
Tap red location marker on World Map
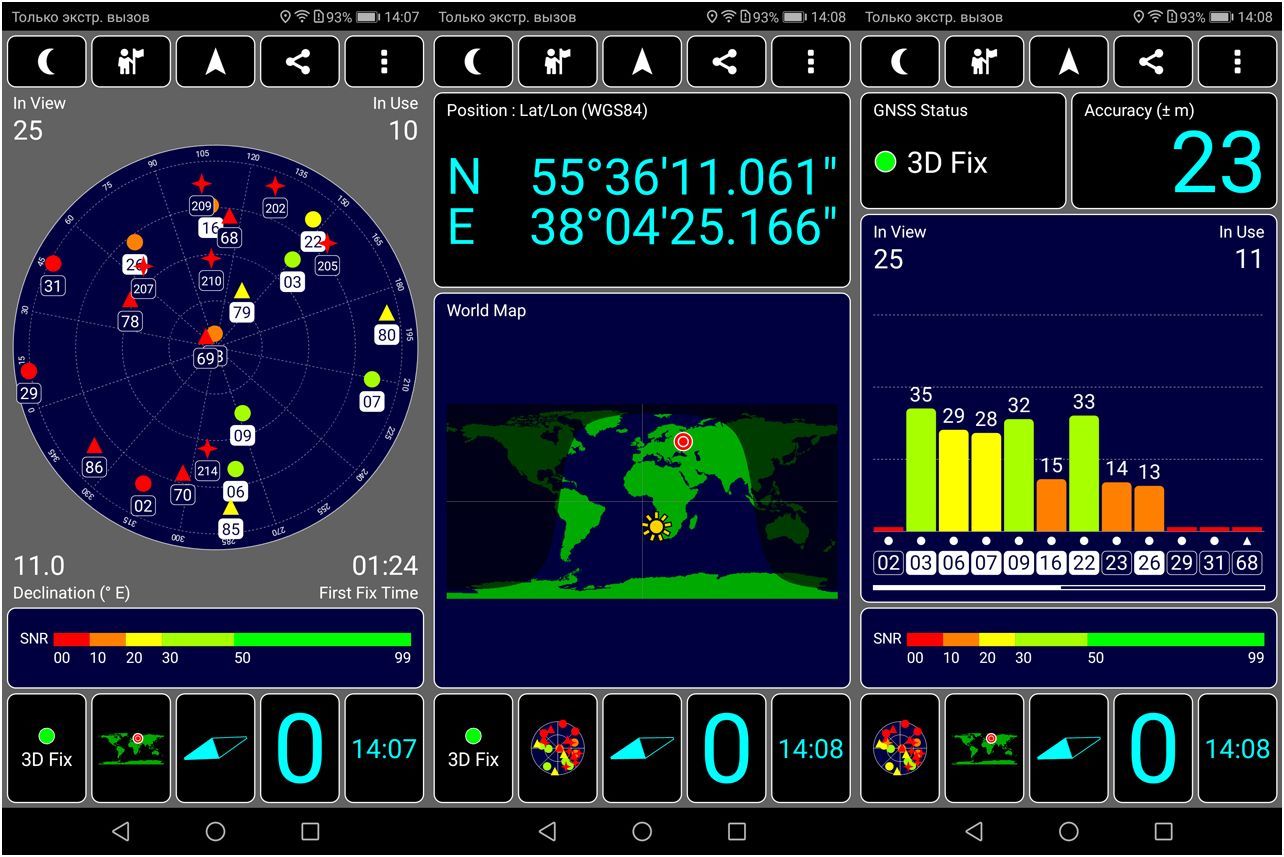683,441
